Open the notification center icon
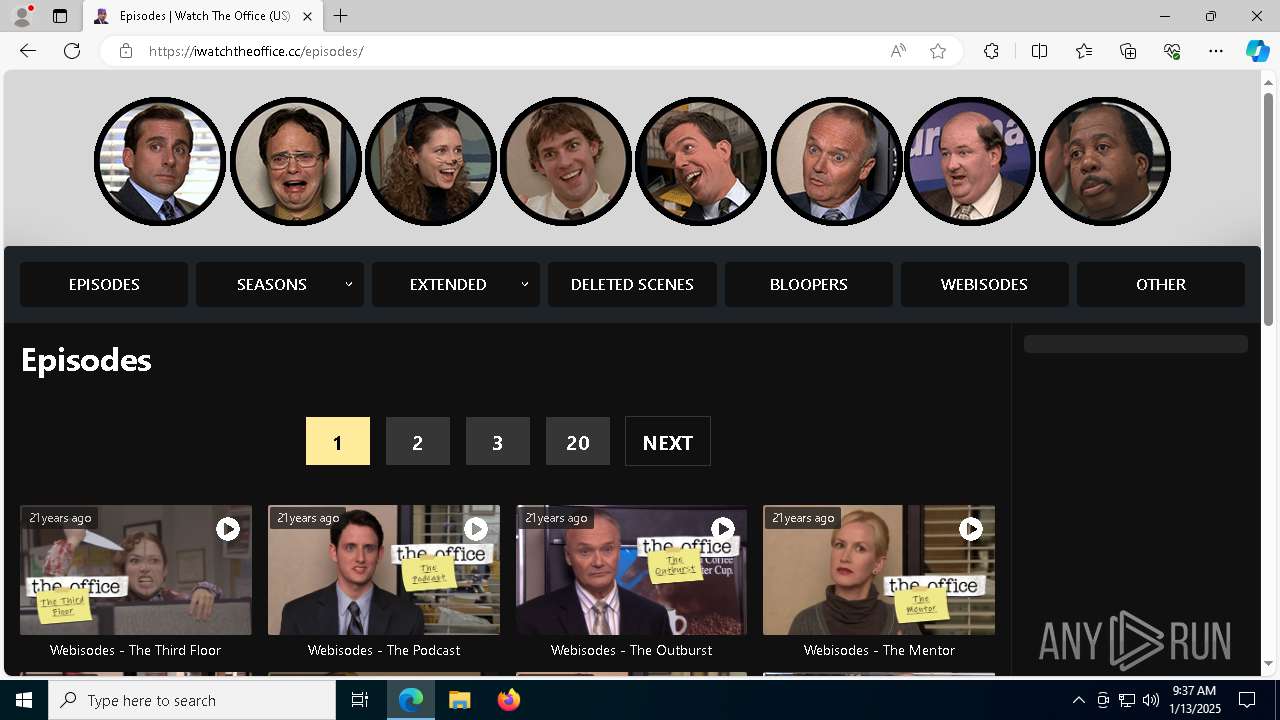This screenshot has height=720, width=1280. (x=1247, y=700)
